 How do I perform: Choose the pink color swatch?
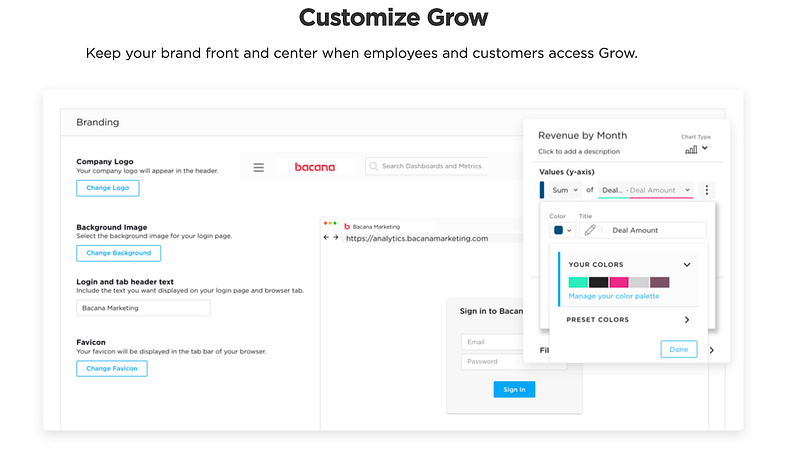(619, 282)
